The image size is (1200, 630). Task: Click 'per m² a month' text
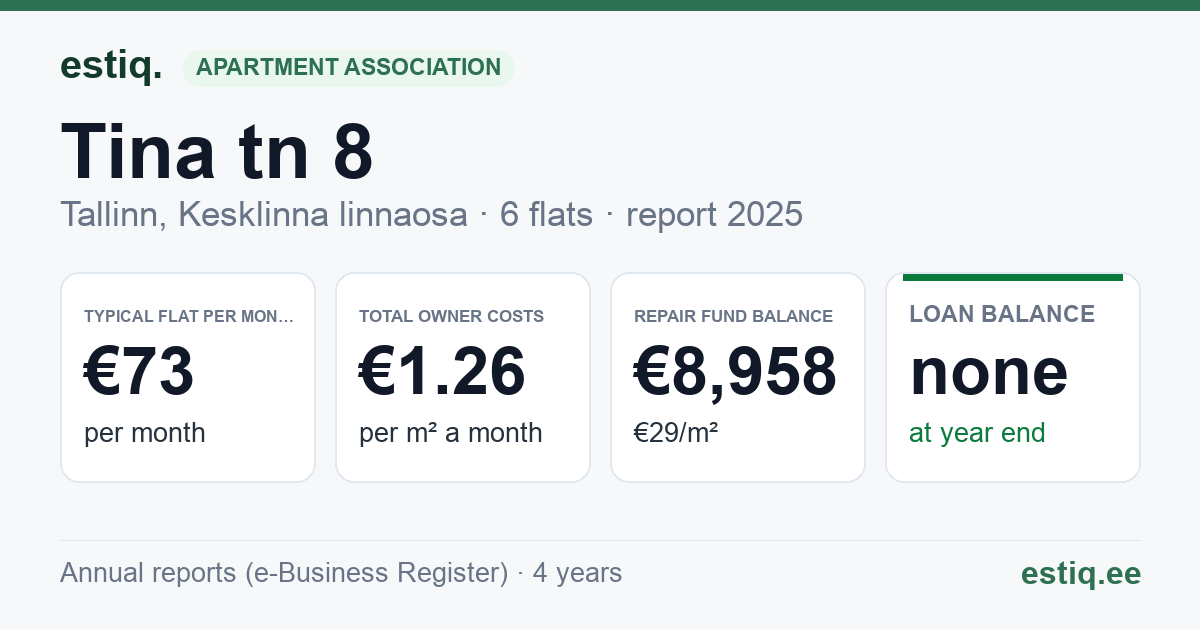point(451,433)
